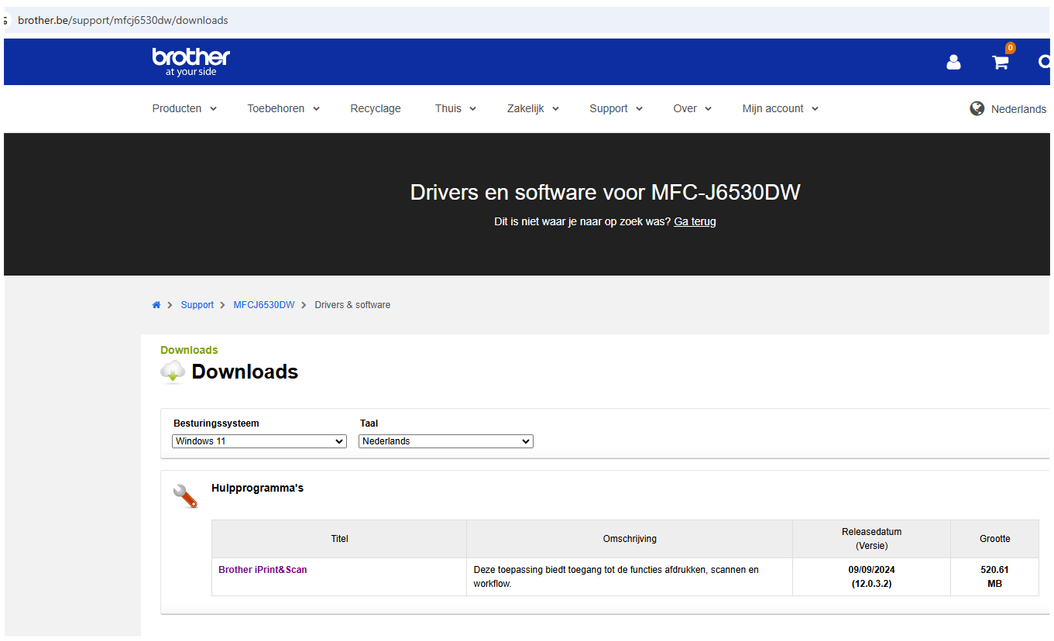Viewport: 1054px width, 641px height.
Task: Click the small green Downloads label
Action: (189, 350)
